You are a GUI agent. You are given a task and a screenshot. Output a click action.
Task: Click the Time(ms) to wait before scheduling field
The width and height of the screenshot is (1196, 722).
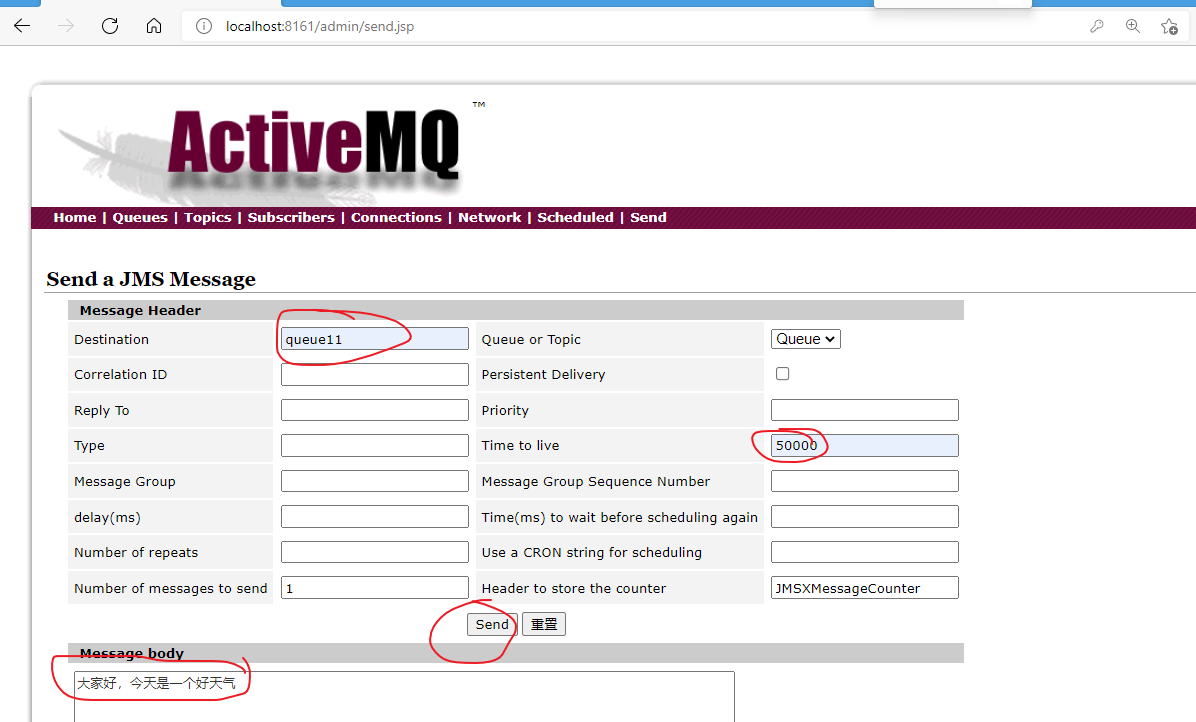point(864,516)
